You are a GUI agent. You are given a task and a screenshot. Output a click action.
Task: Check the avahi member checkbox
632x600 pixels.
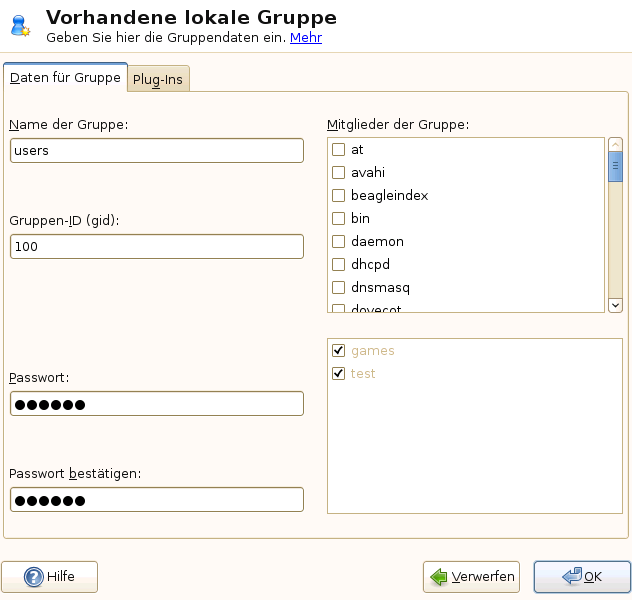339,173
